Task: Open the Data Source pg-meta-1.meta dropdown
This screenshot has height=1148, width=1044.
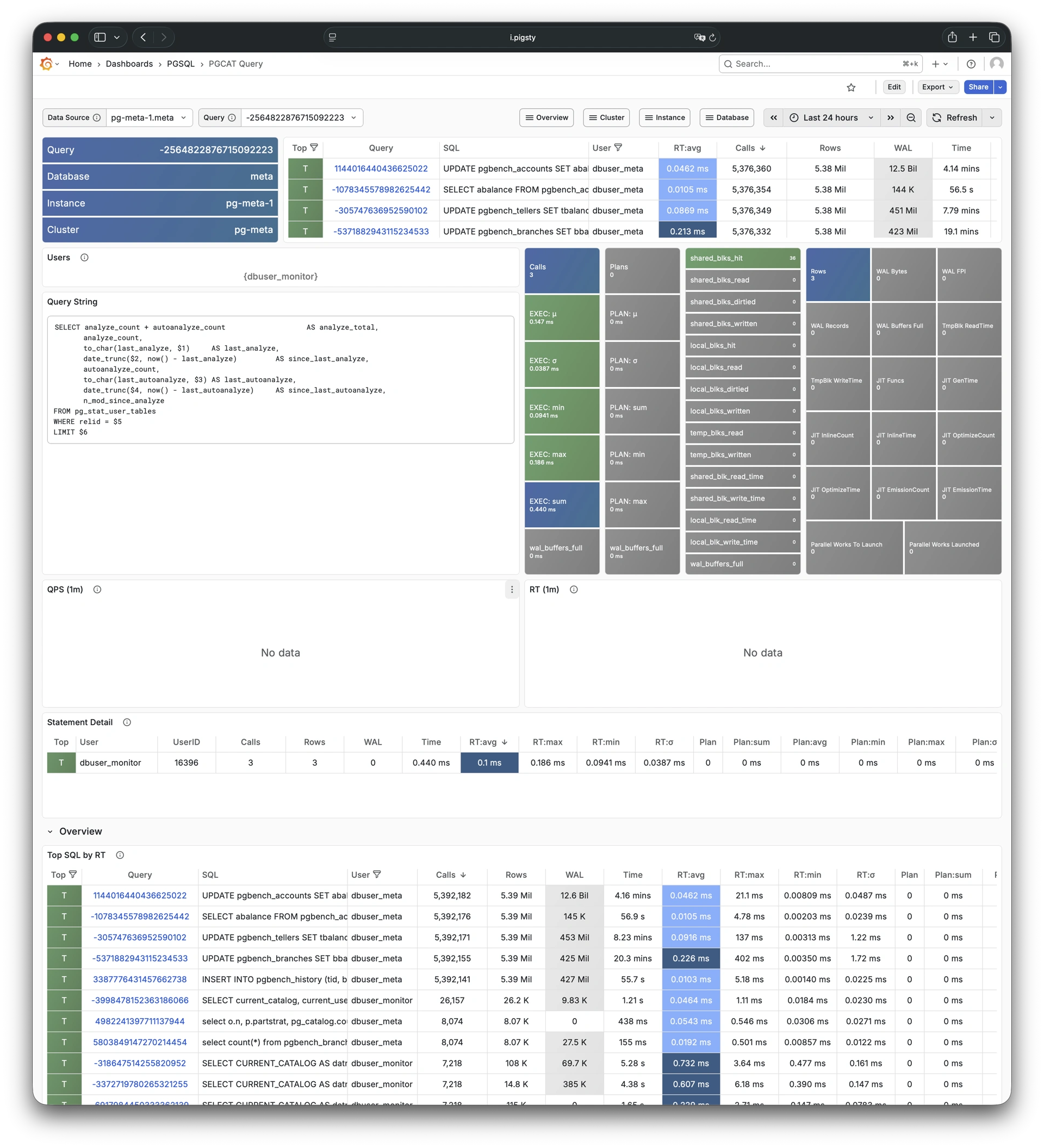Action: pyautogui.click(x=148, y=118)
